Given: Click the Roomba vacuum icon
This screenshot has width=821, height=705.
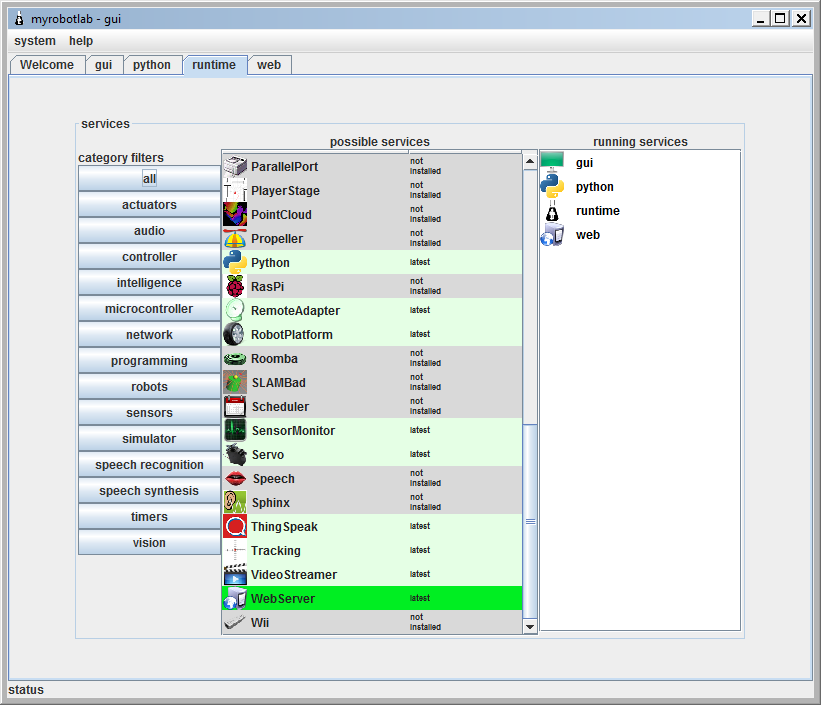Looking at the screenshot, I should [x=235, y=359].
